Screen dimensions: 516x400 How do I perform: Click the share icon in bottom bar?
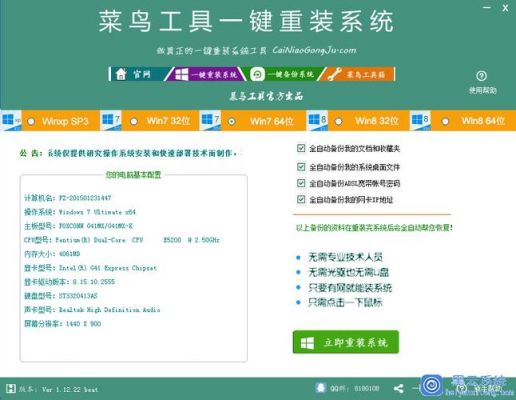coord(398,388)
